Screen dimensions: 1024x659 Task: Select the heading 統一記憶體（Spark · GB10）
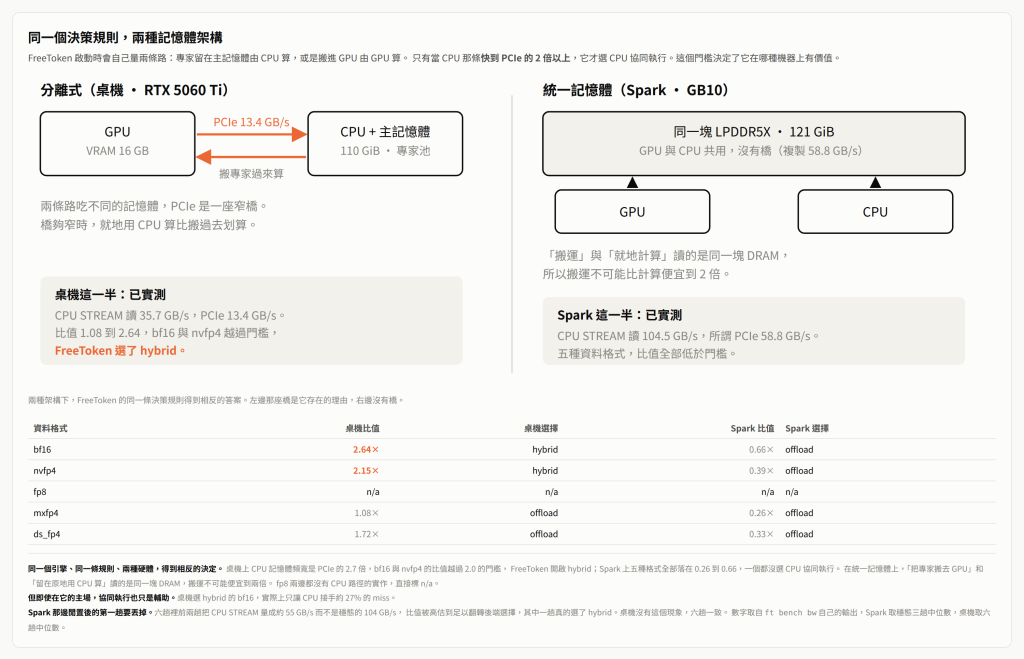click(x=637, y=90)
